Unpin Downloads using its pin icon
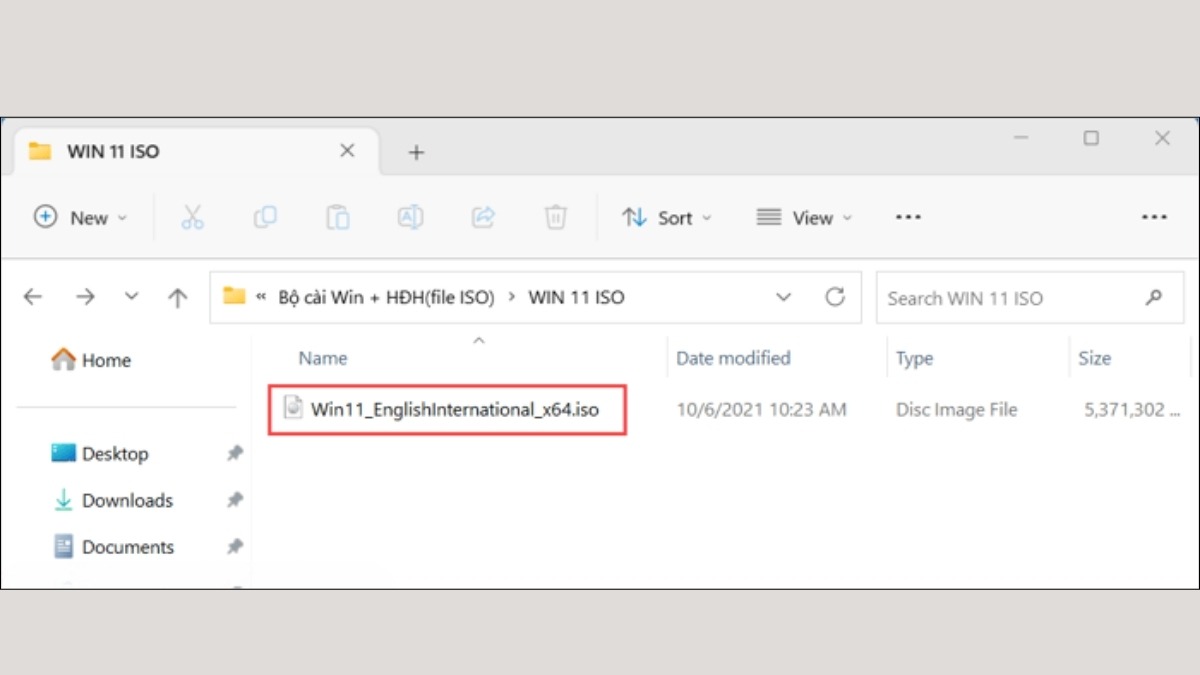This screenshot has height=675, width=1200. [235, 501]
